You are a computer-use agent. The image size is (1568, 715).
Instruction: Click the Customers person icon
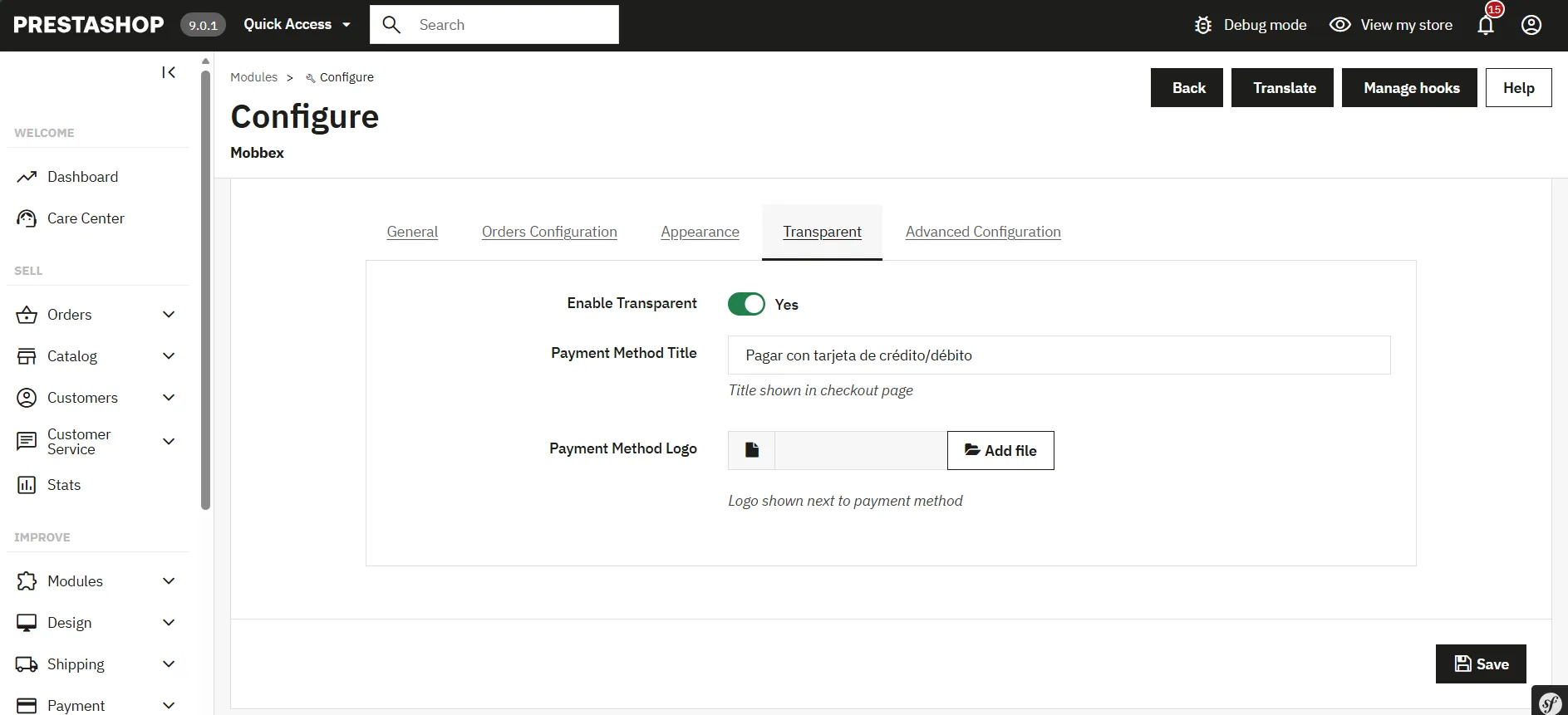[x=27, y=398]
